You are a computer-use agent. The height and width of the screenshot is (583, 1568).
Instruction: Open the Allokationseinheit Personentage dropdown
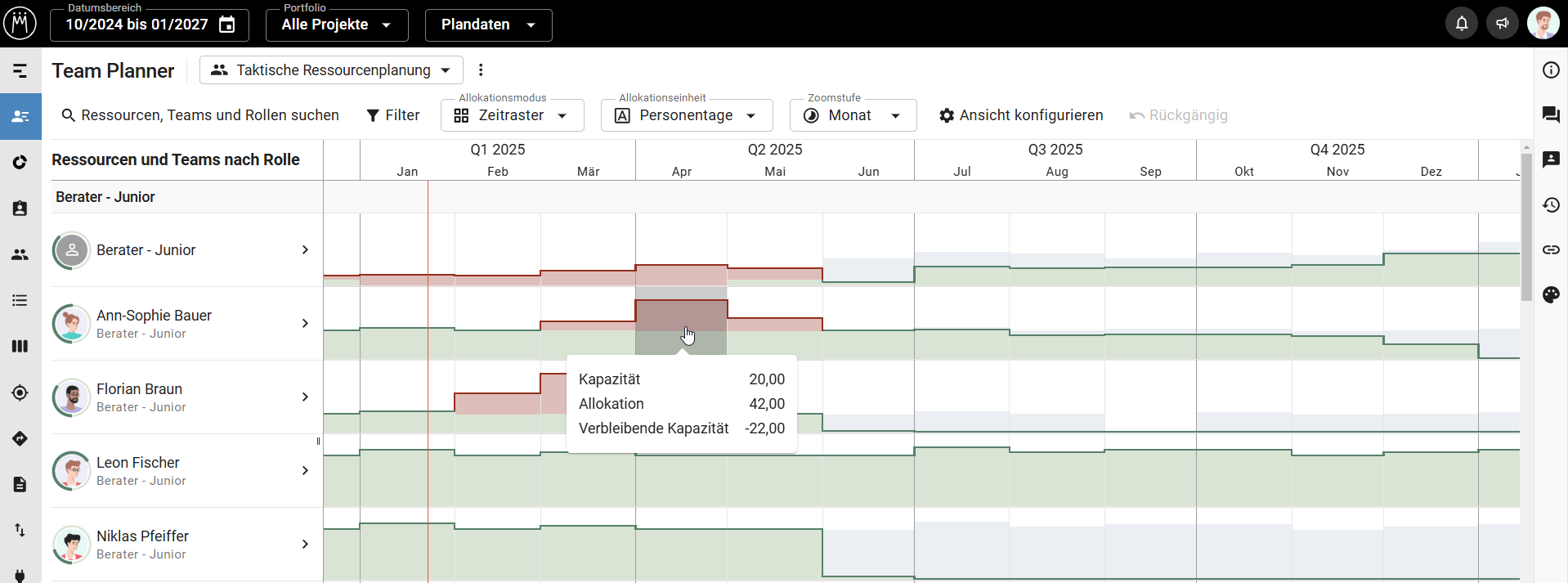[687, 115]
